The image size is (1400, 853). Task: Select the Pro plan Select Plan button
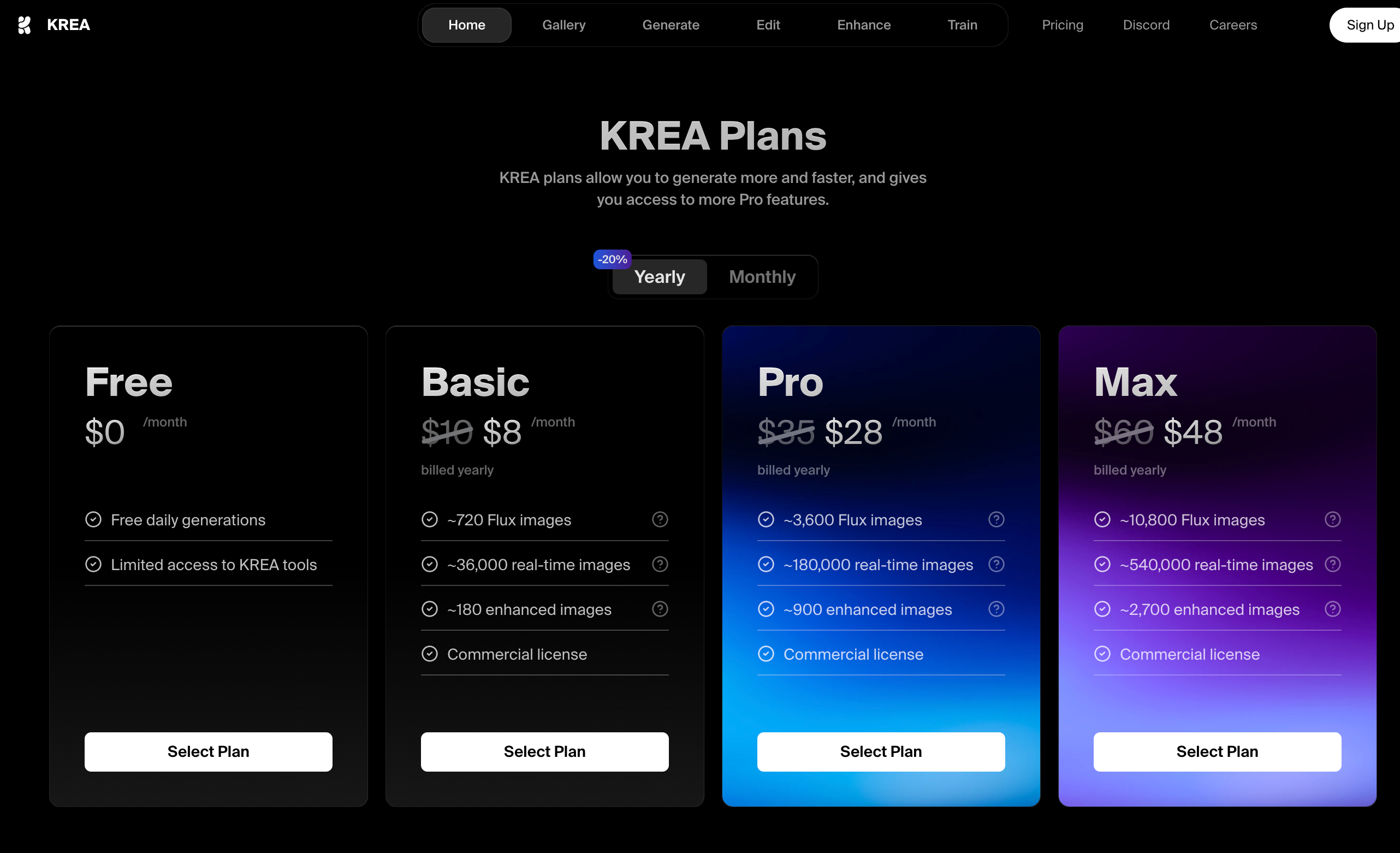(880, 751)
